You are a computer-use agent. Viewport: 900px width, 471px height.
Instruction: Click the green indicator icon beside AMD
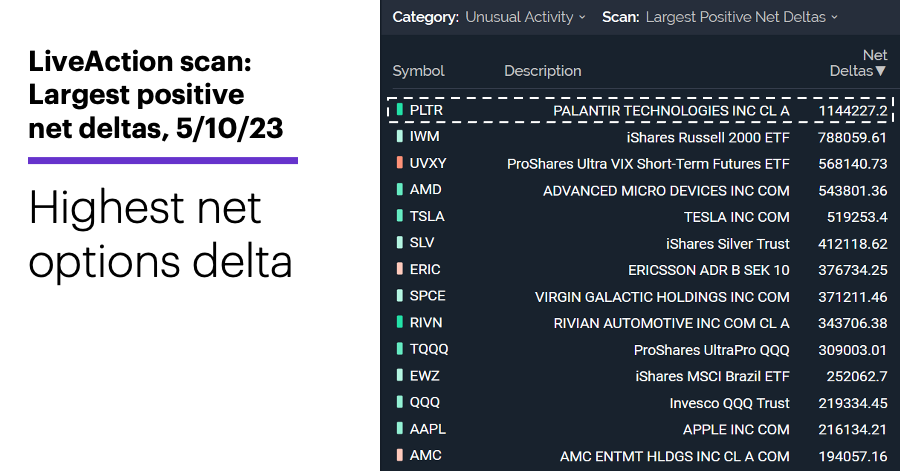(x=399, y=189)
